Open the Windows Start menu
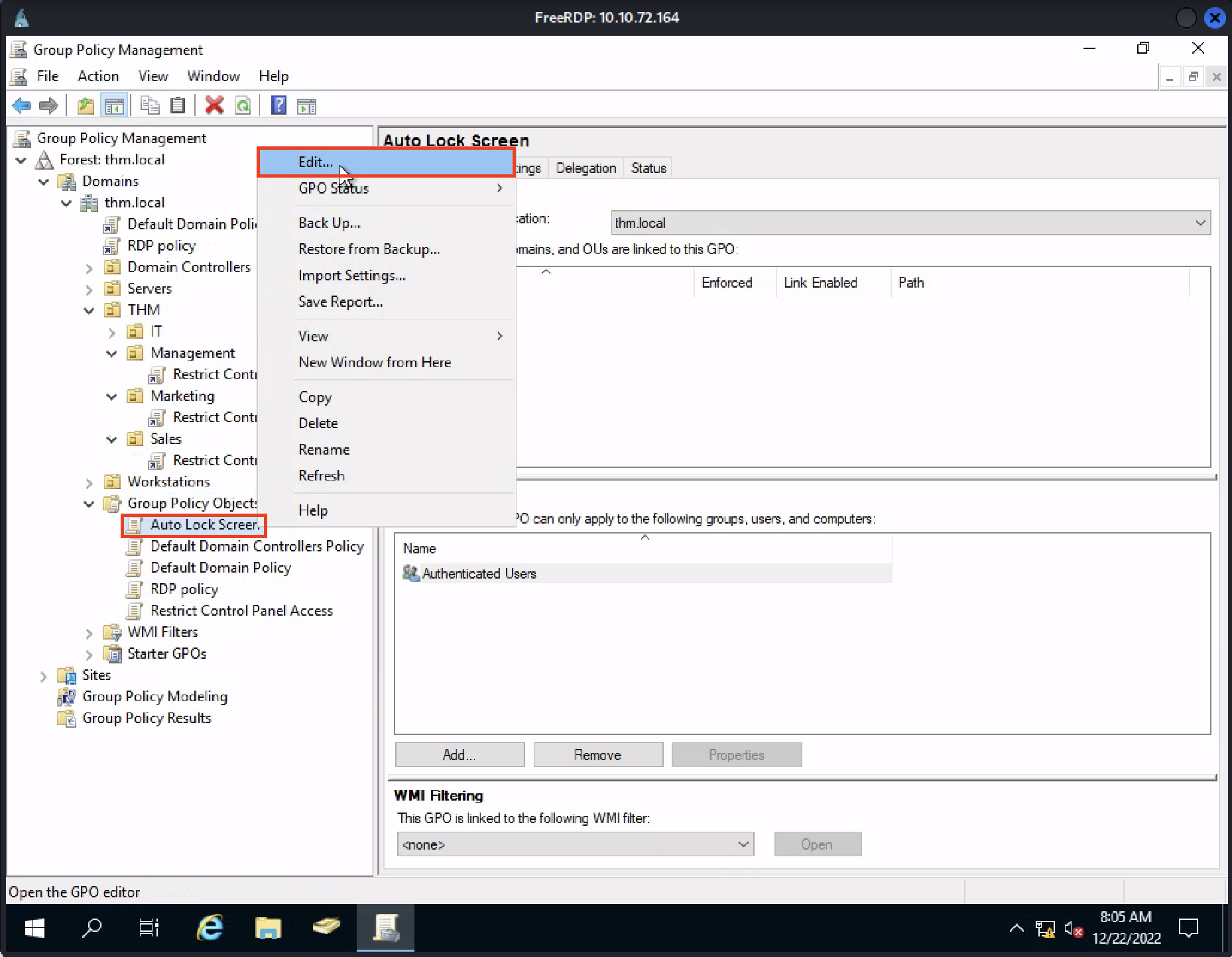This screenshot has height=957, width=1232. click(34, 928)
